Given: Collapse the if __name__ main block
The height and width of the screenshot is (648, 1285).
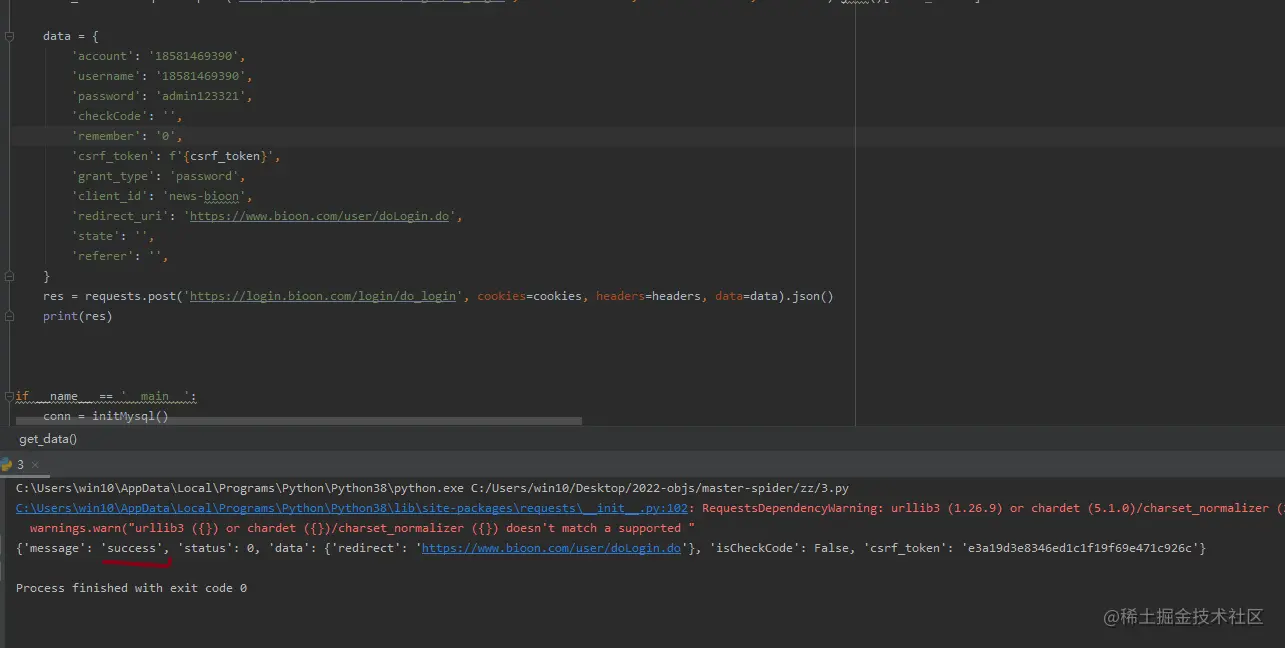Looking at the screenshot, I should (x=9, y=396).
